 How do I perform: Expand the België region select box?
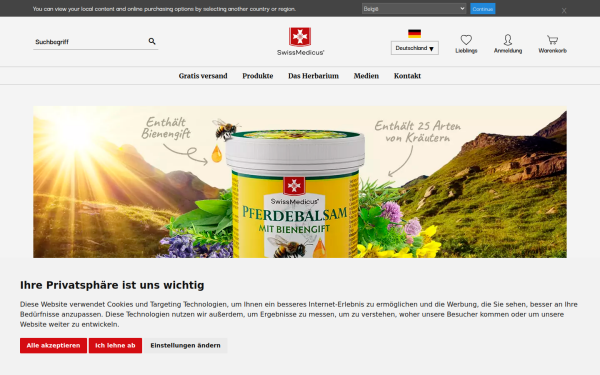click(414, 8)
